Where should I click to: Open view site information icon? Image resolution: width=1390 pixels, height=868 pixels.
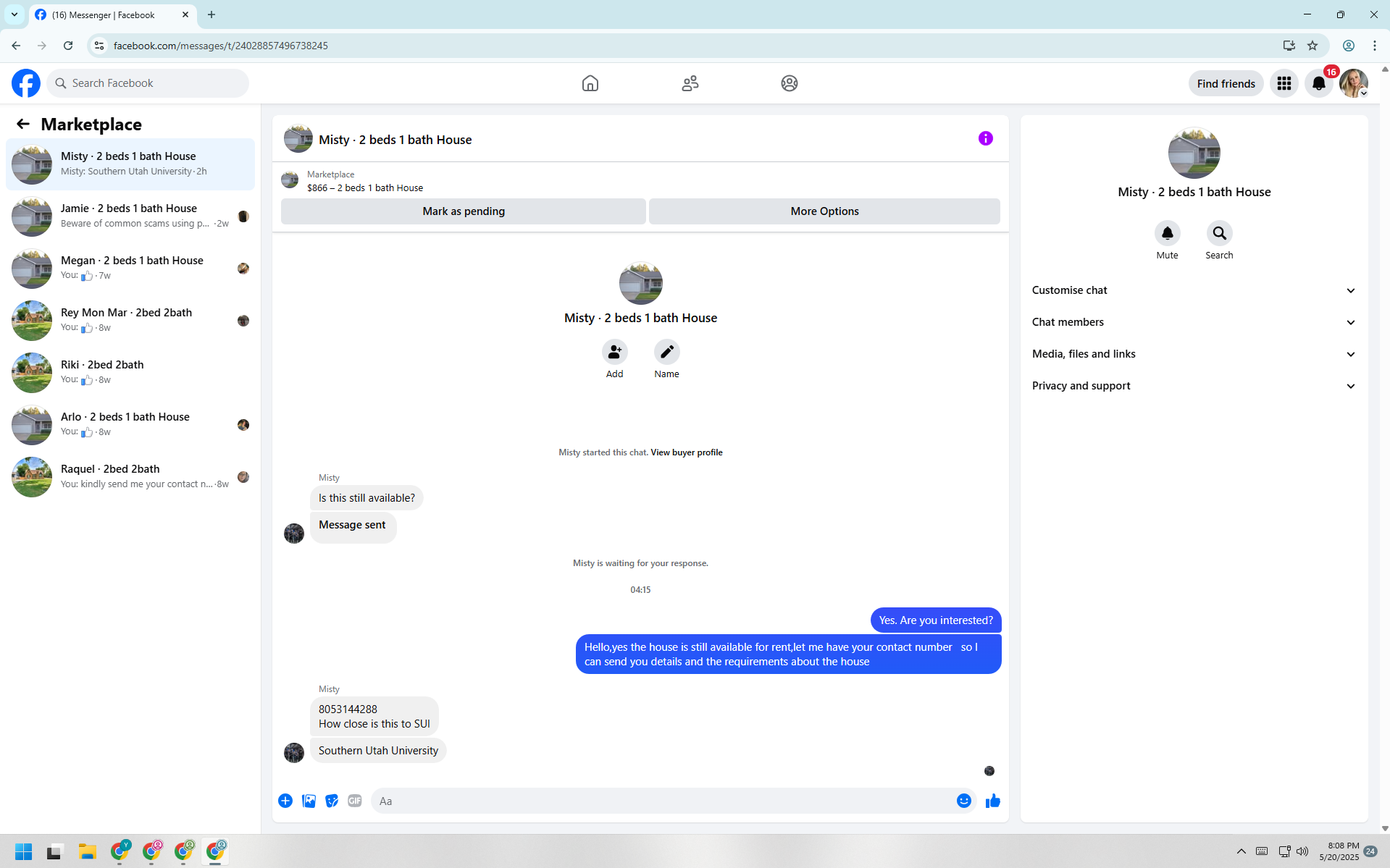click(99, 46)
